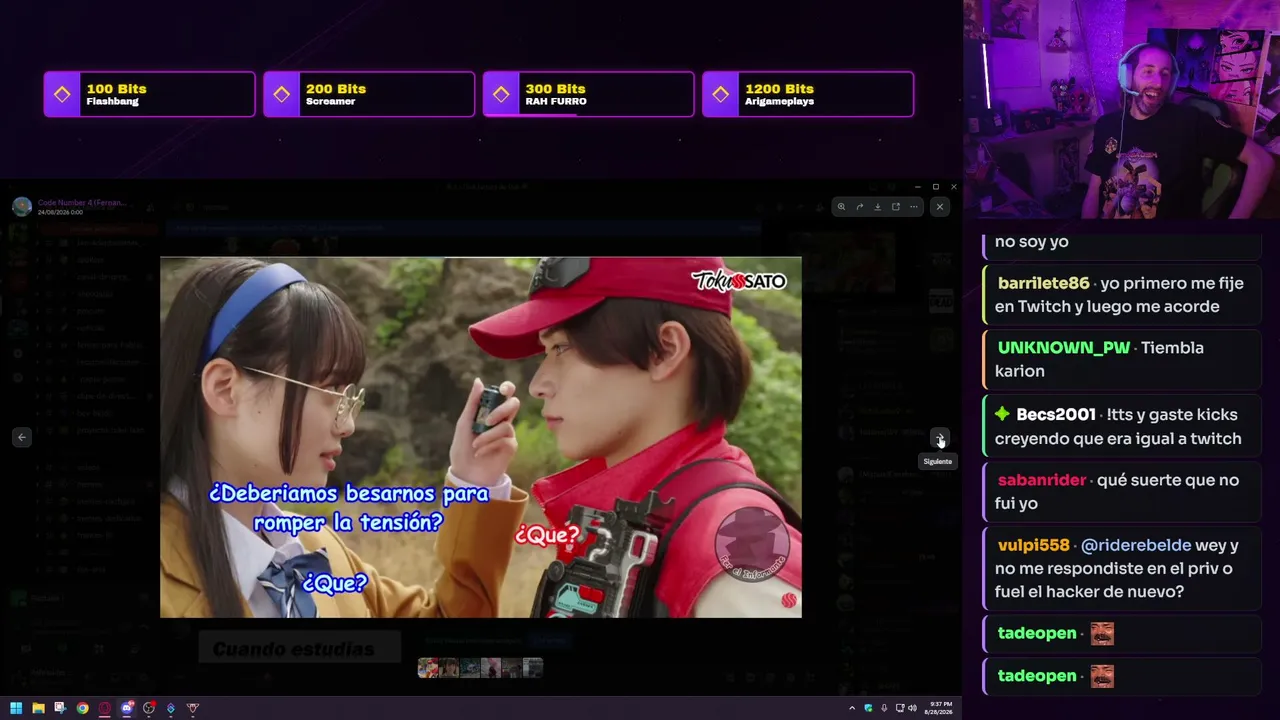
Task: Open the three-dots more options menu
Action: coord(913,207)
